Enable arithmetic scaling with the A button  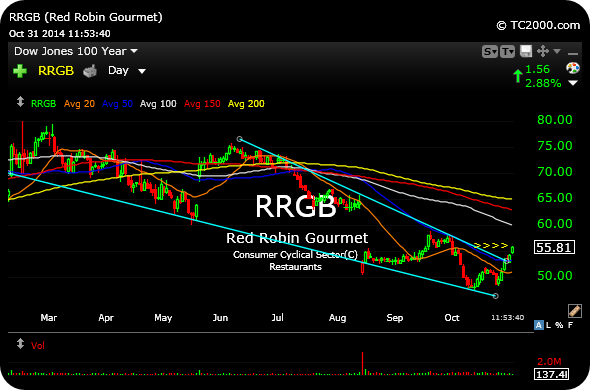(x=538, y=325)
